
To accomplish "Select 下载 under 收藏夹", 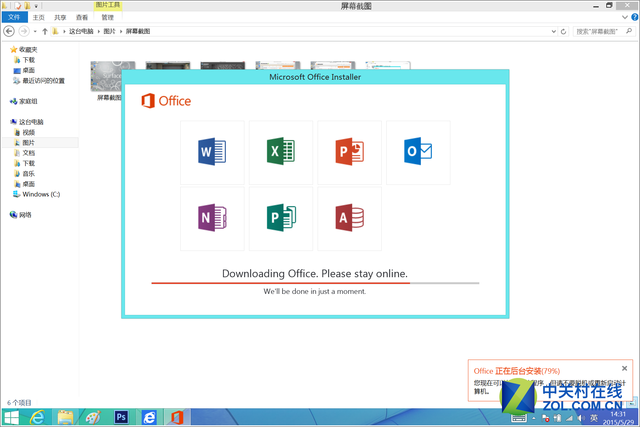I will (x=29, y=60).
